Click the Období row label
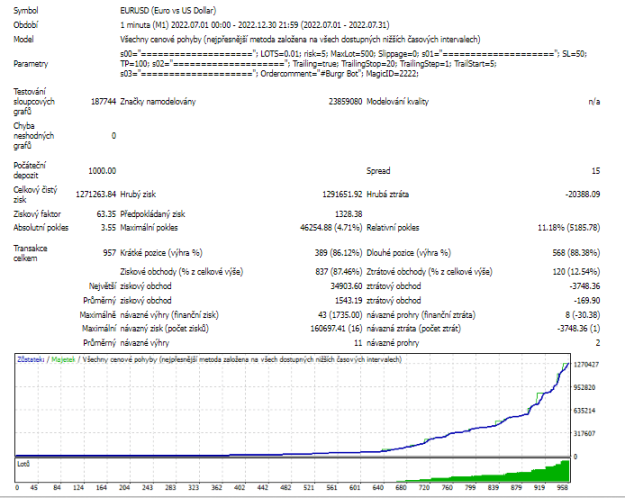 click(x=26, y=25)
